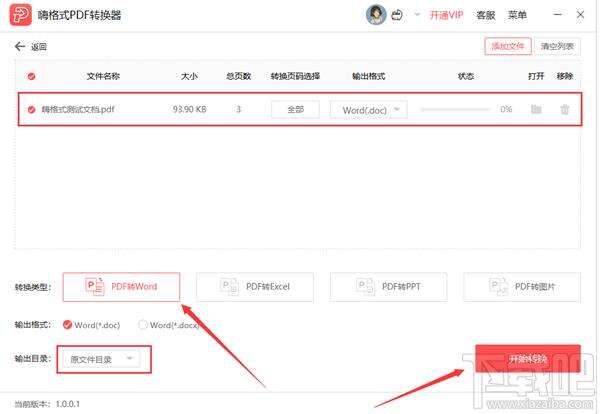The height and width of the screenshot is (414, 602).
Task: Open 菜单 menu
Action: [x=517, y=15]
